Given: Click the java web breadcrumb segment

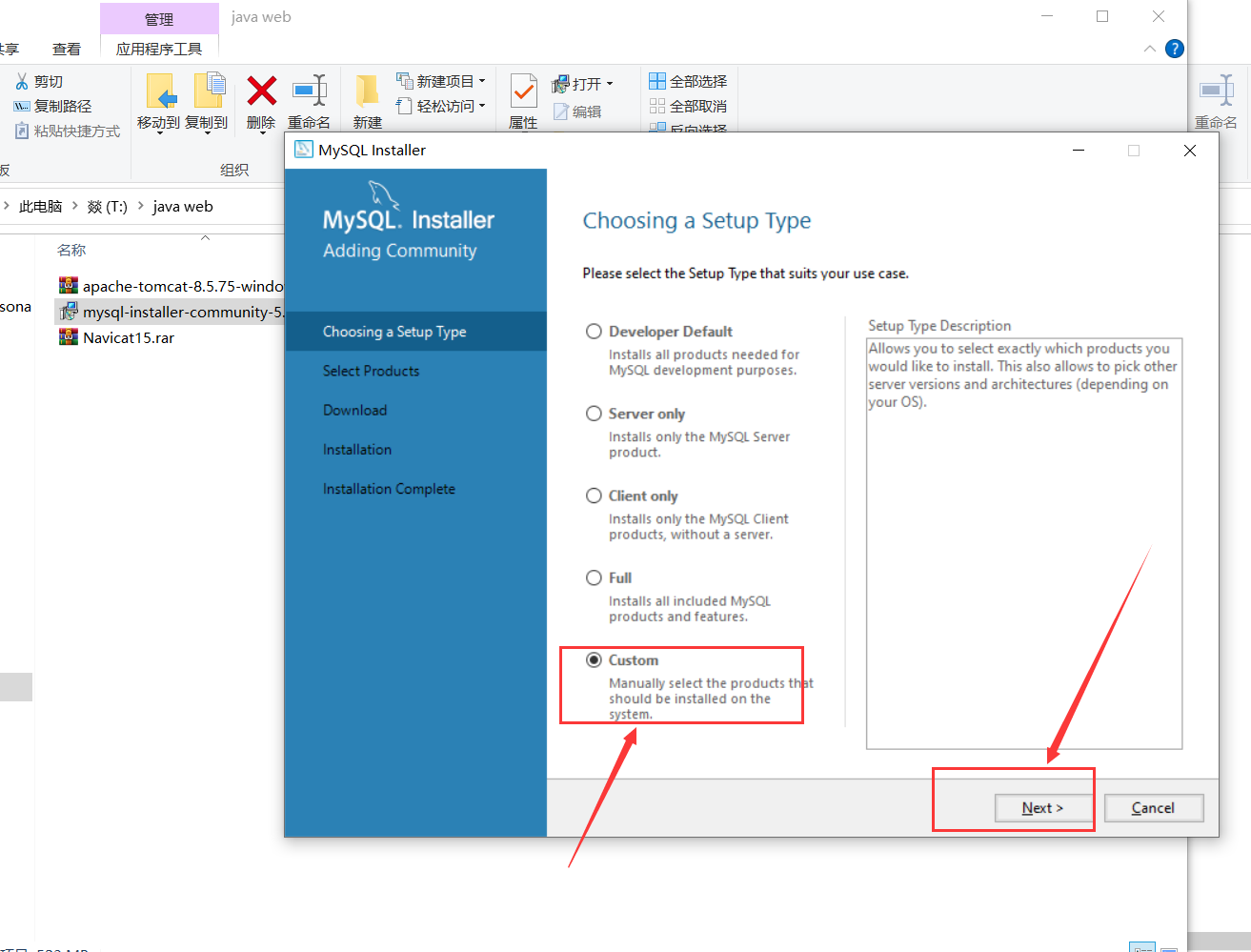Looking at the screenshot, I should 183,206.
